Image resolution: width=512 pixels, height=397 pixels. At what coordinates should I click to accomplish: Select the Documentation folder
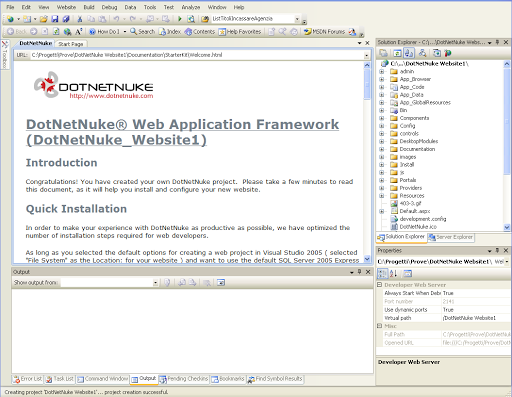click(417, 149)
